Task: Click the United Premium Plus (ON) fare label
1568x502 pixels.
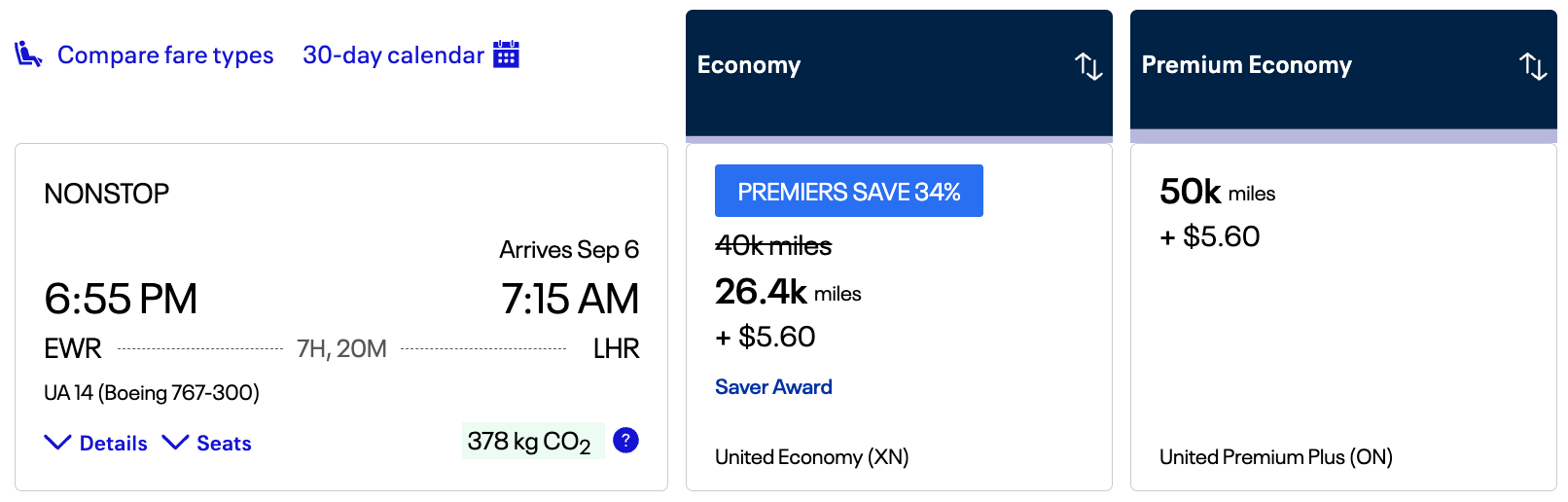Action: pos(1275,457)
